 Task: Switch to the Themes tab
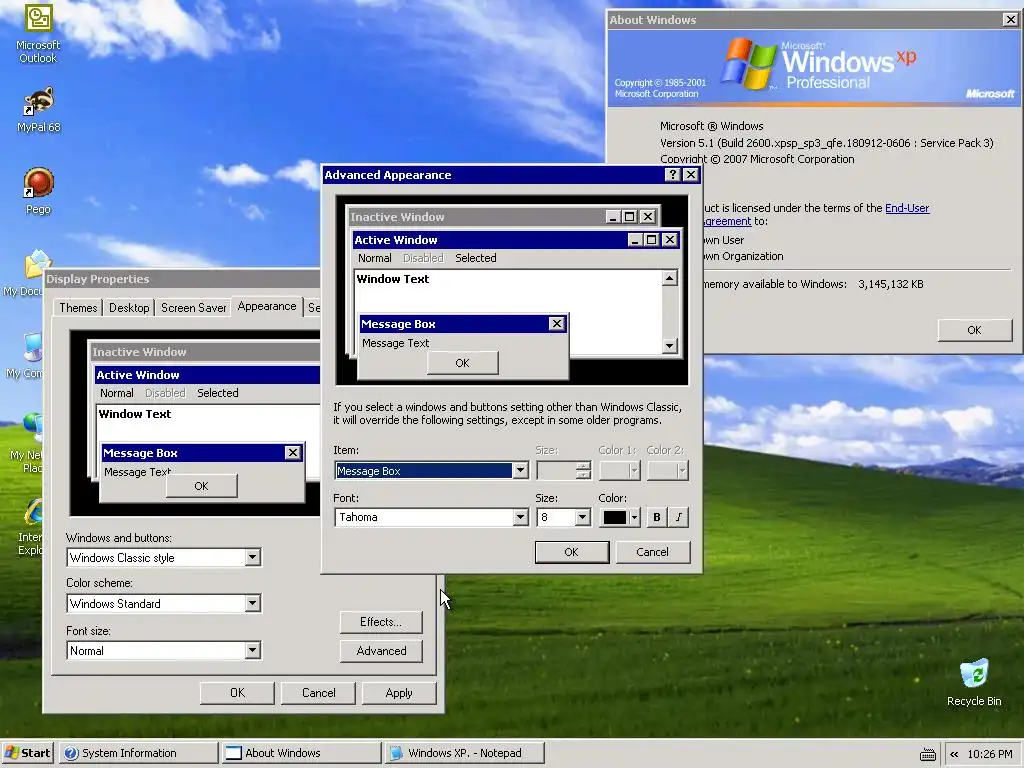click(78, 308)
